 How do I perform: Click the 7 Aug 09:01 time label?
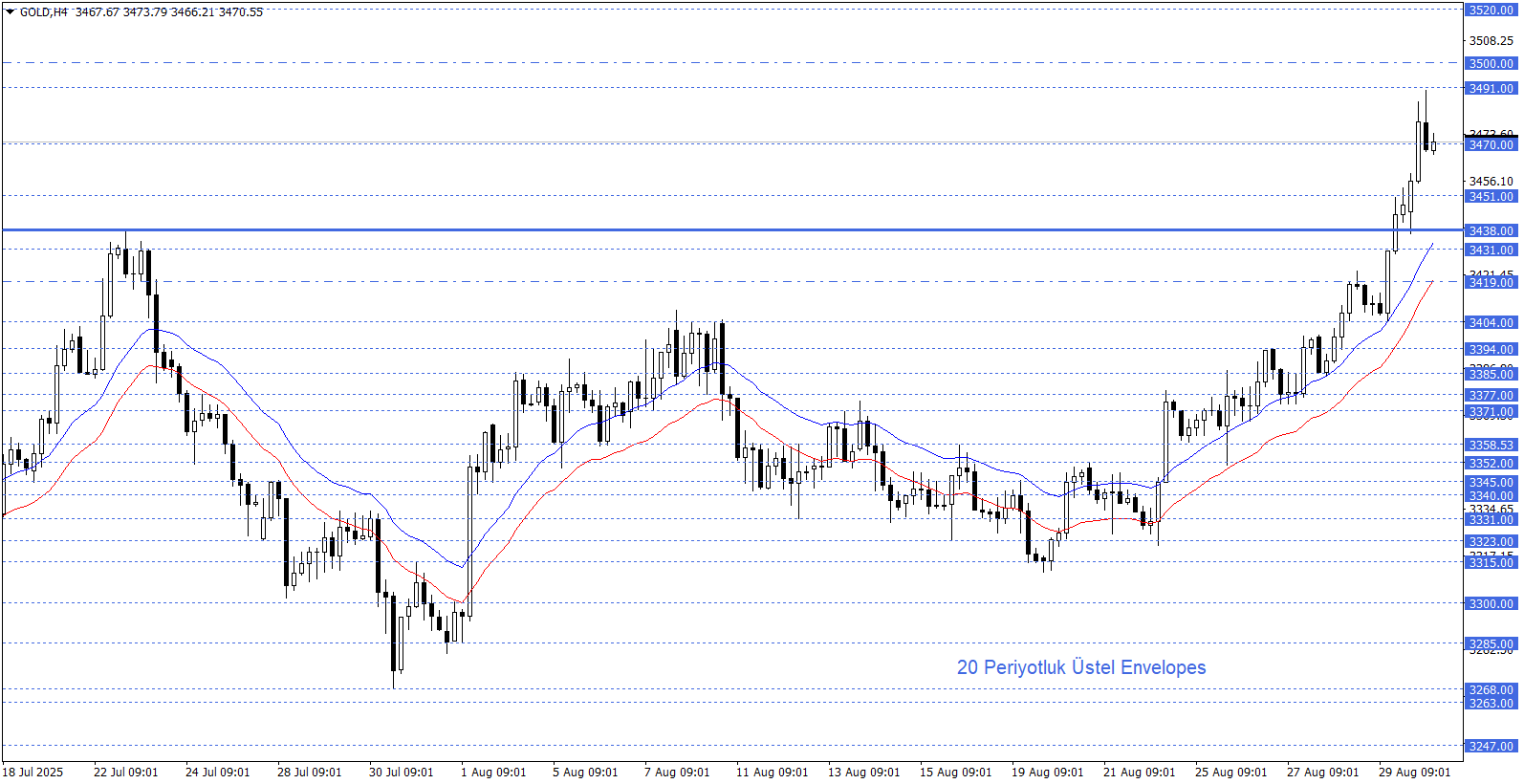(677, 773)
